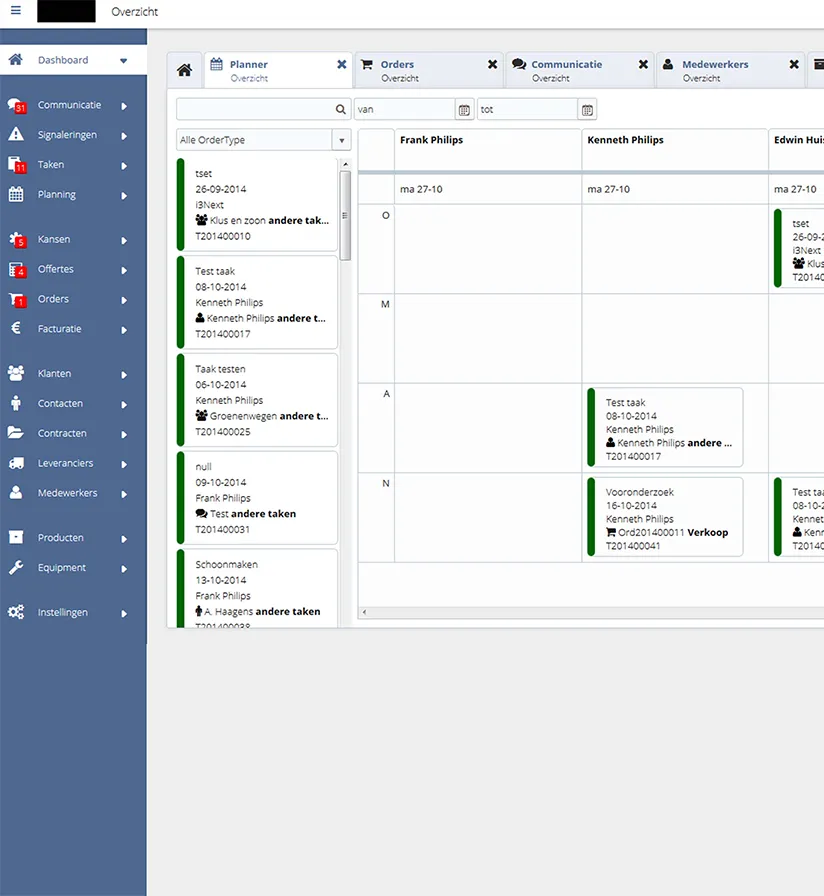Click the hamburger menu icon top left
This screenshot has width=824, height=896.
point(15,10)
